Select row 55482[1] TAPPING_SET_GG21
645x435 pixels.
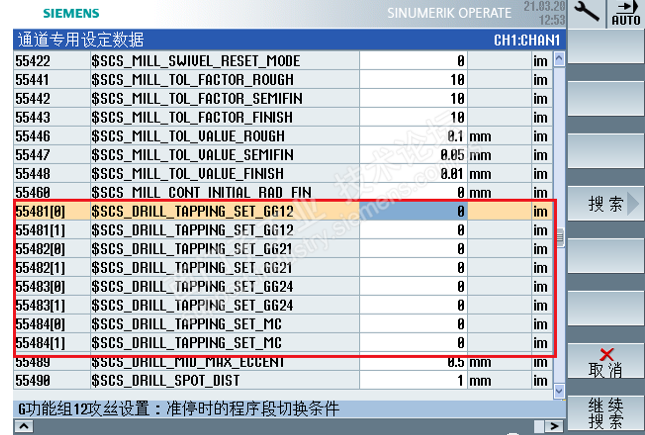[x=283, y=268]
